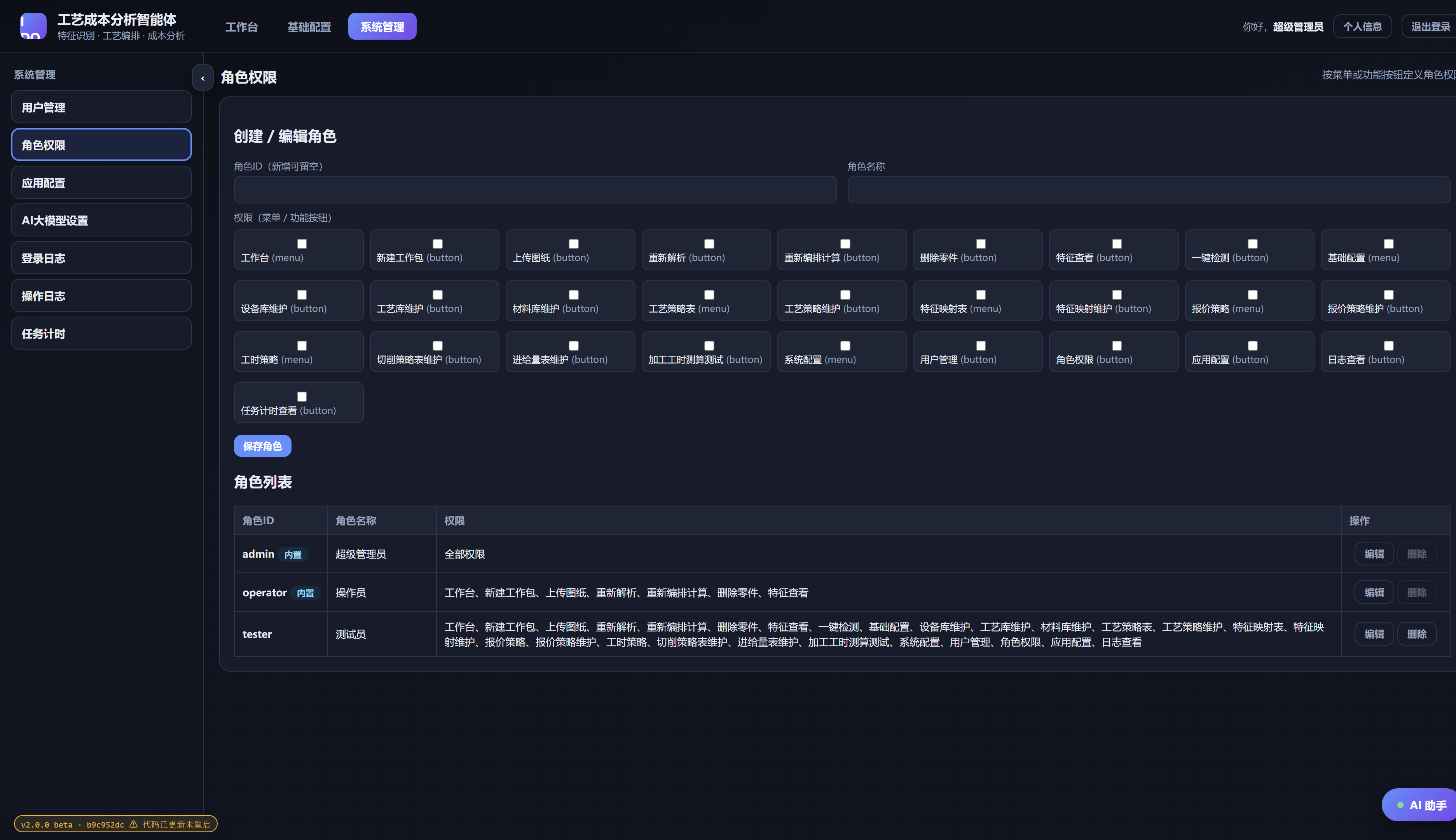Open the AI 助手 floating button
1456x840 pixels.
point(1420,805)
